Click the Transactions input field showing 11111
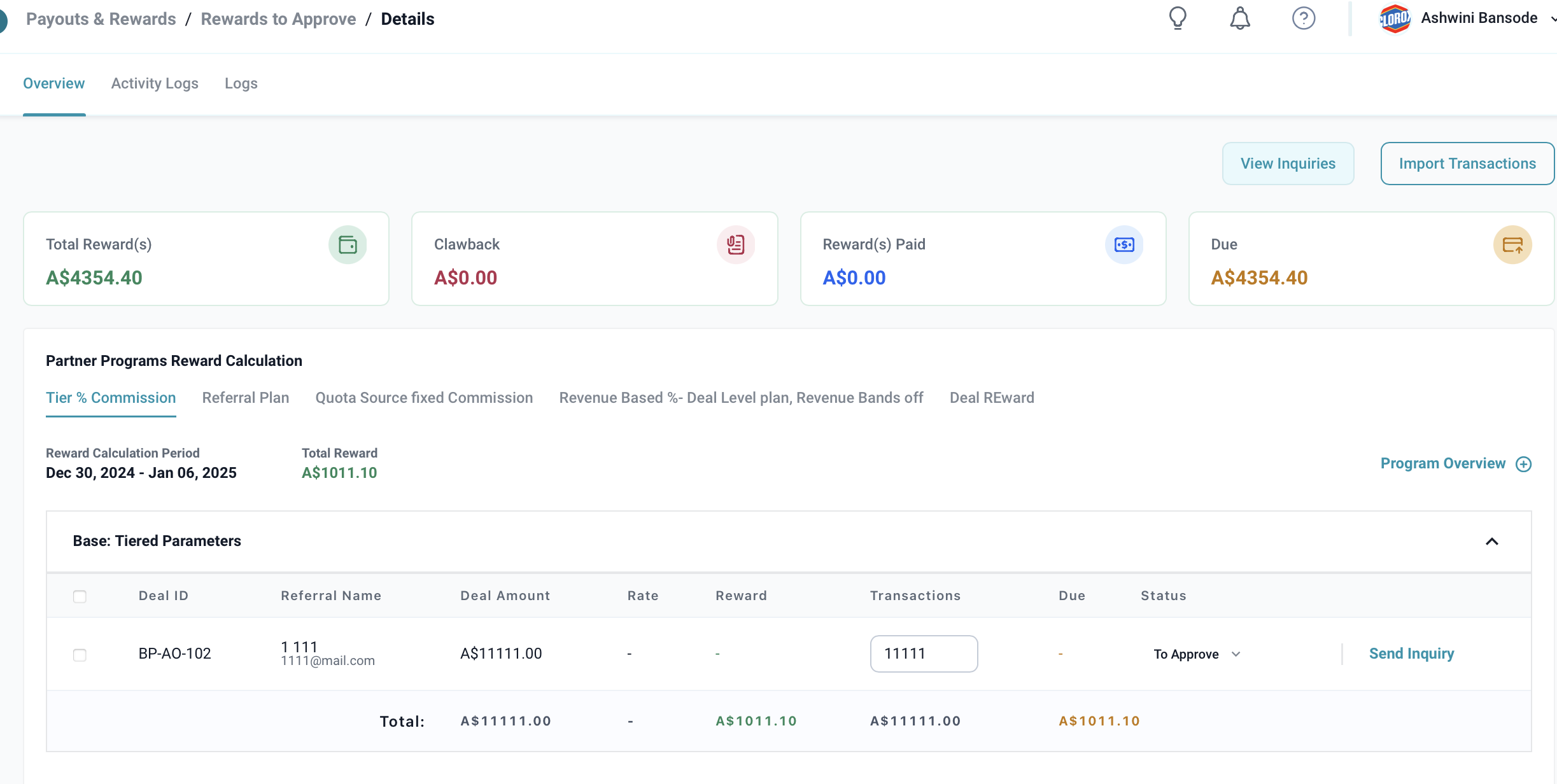Viewport: 1557px width, 784px height. (924, 654)
